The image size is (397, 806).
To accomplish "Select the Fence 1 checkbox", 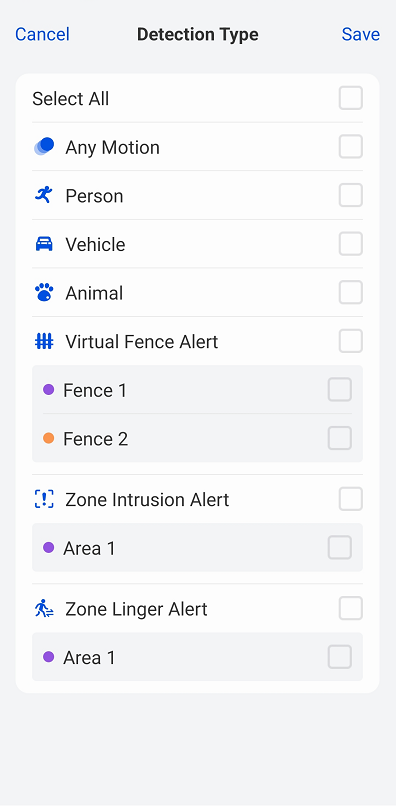I will [340, 390].
